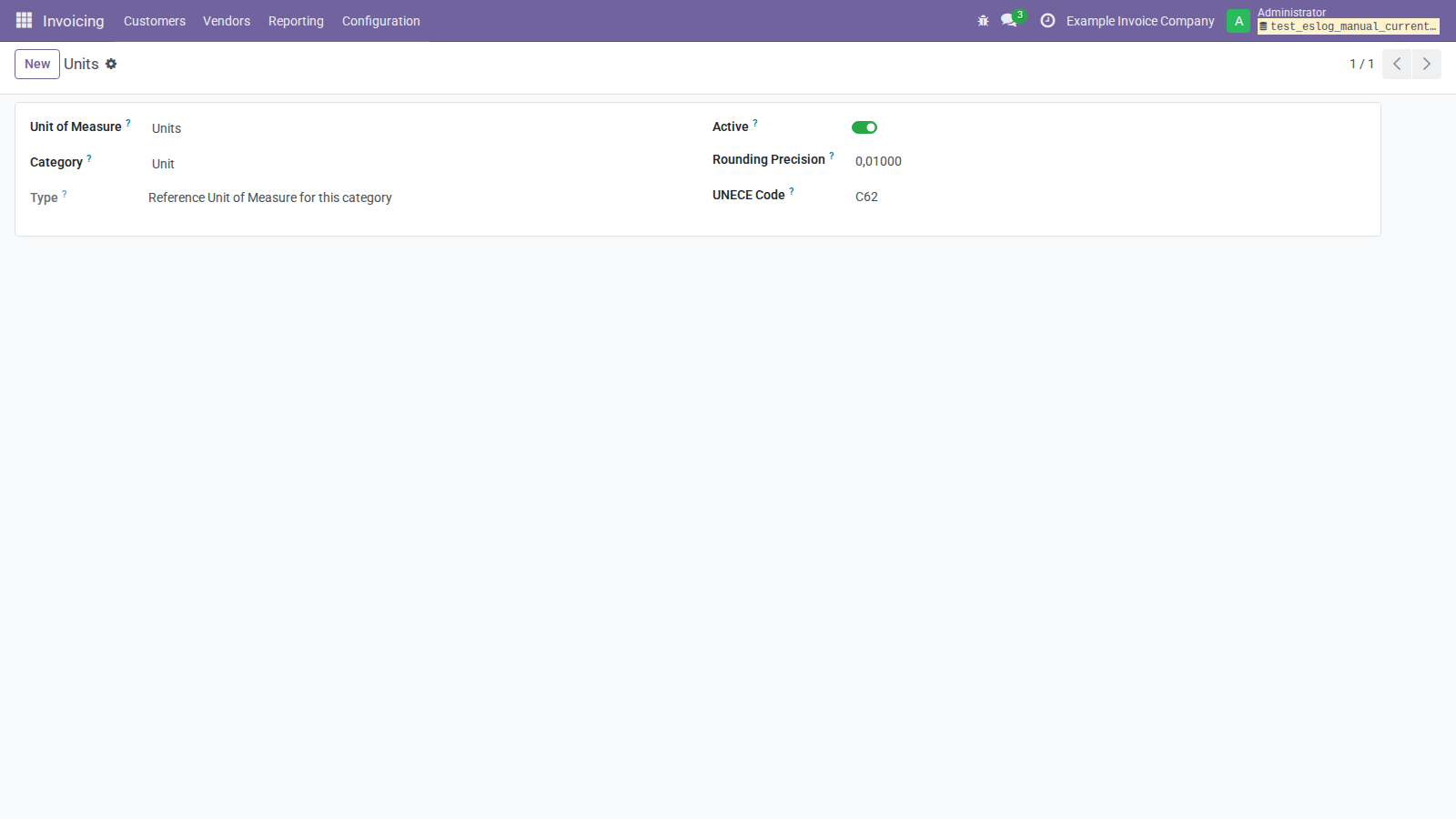This screenshot has height=819, width=1456.
Task: Open the apps grid menu icon
Action: pos(24,20)
